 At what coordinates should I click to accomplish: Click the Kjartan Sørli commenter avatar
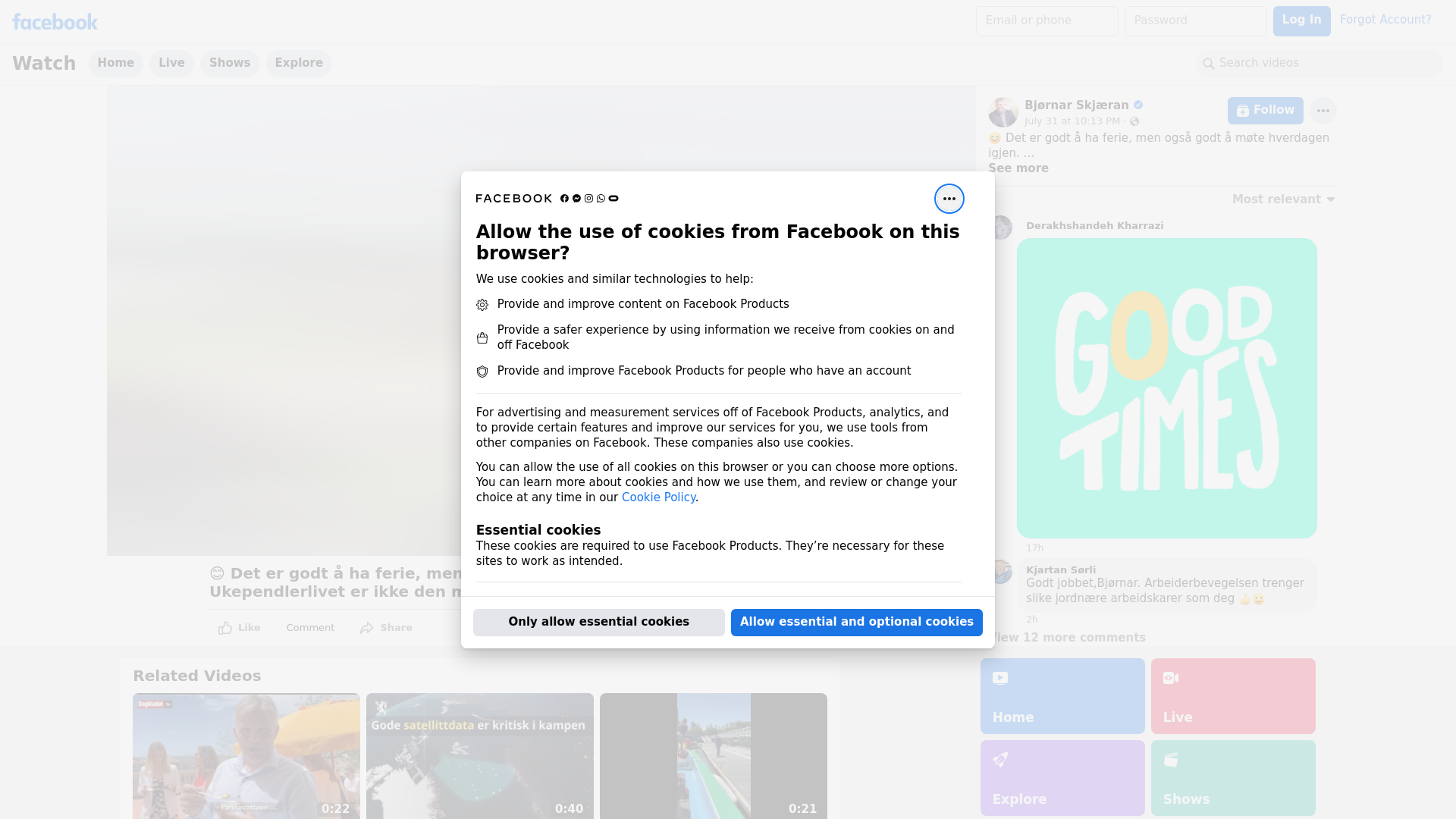[x=1002, y=572]
